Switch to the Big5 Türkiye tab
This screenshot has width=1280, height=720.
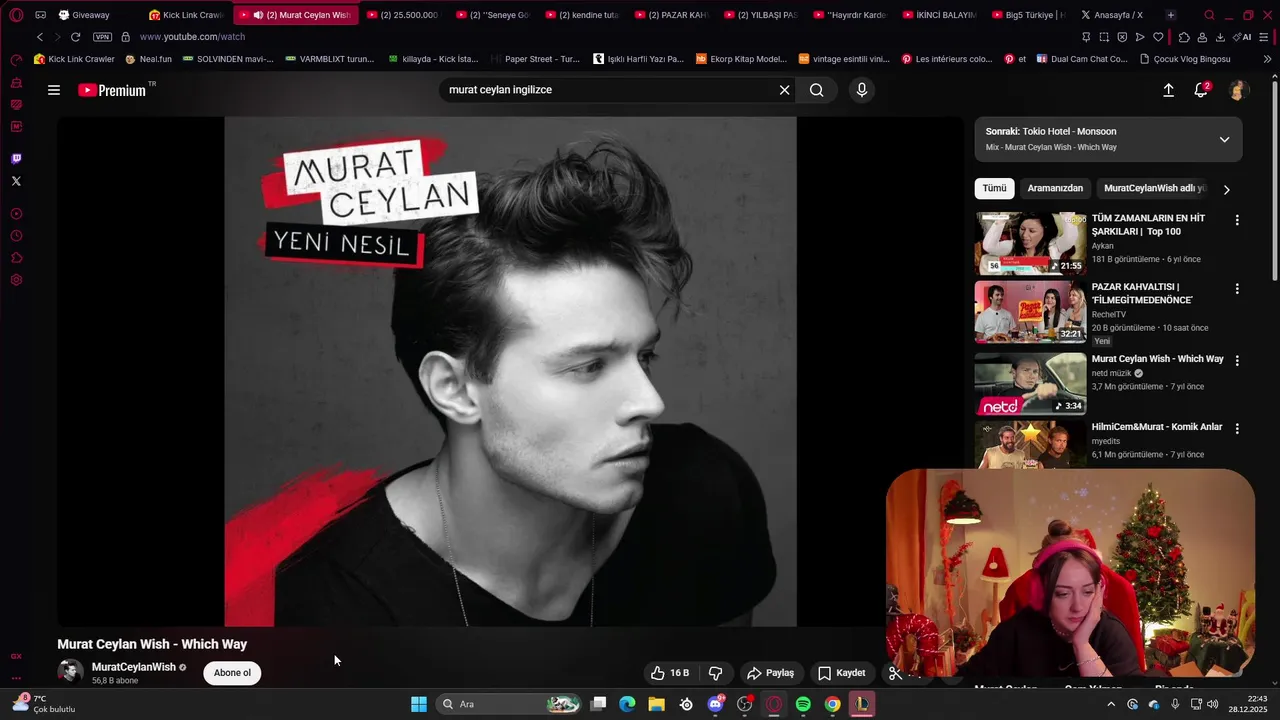(x=1030, y=15)
